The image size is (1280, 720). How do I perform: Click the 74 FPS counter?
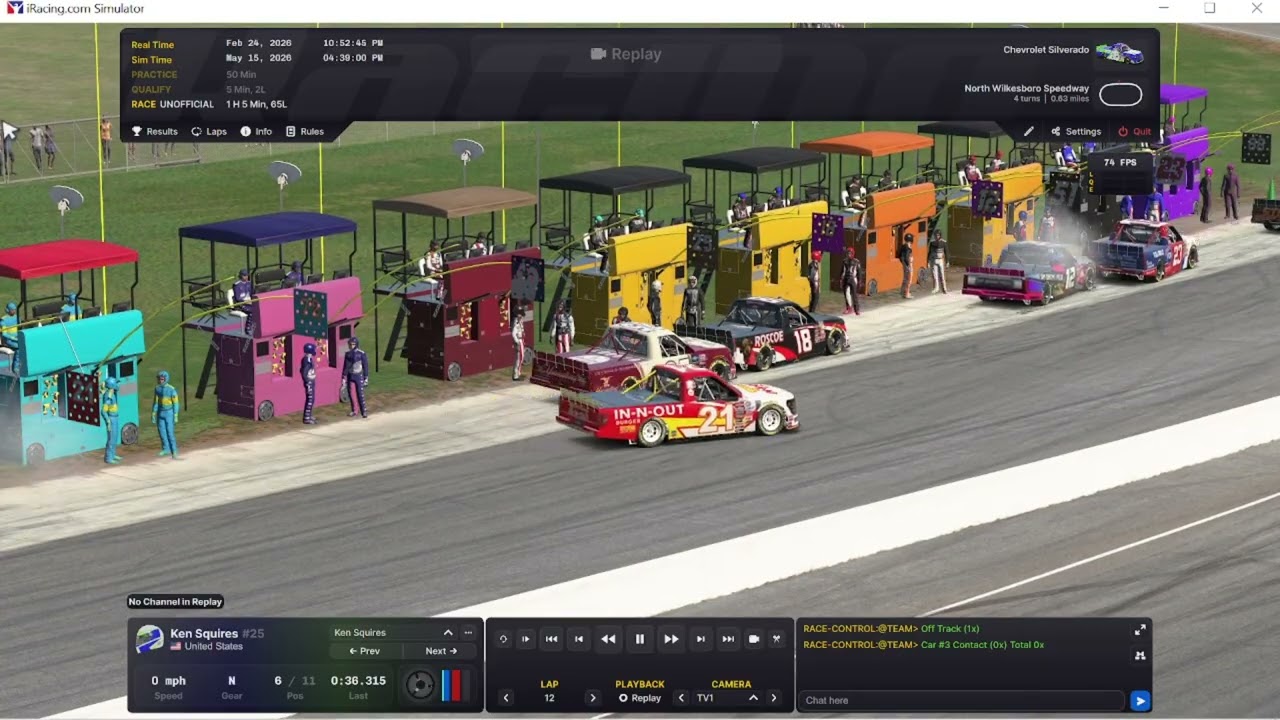coord(1120,162)
